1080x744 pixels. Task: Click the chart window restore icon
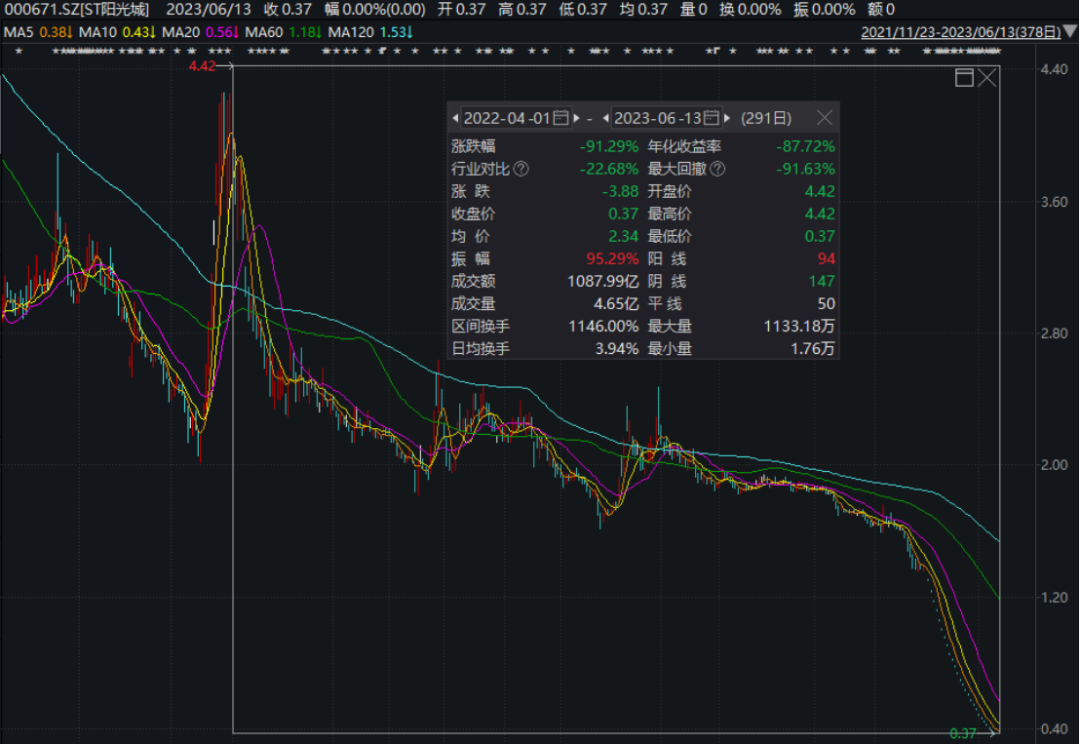965,78
